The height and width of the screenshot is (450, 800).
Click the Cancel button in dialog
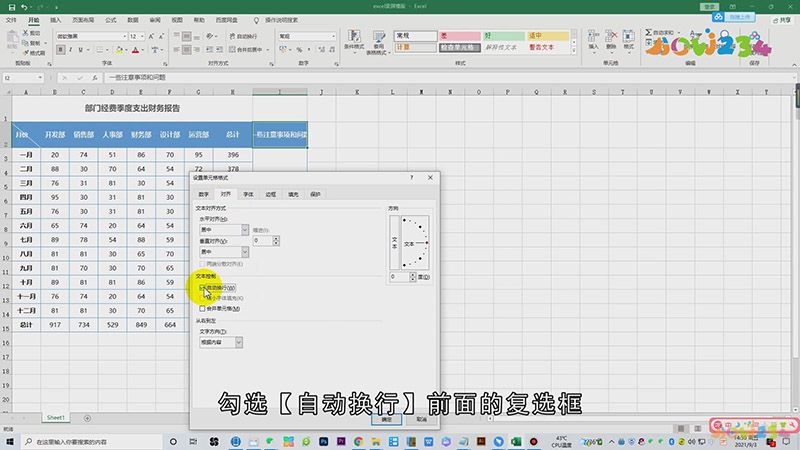click(x=421, y=419)
